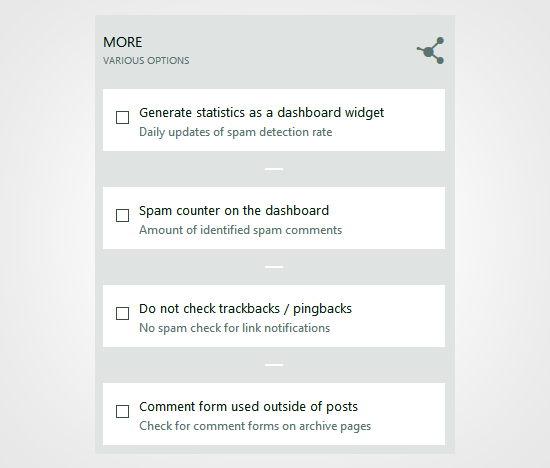The width and height of the screenshot is (550, 468).
Task: Click the Do not check trackbacks / pingbacks label
Action: pos(245,309)
